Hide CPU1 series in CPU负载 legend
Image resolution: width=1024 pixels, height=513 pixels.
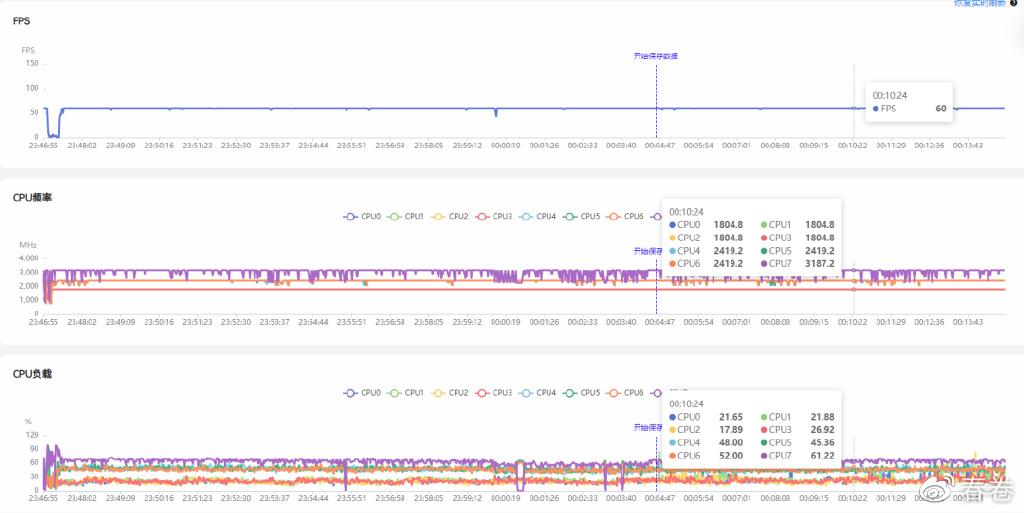[x=395, y=393]
